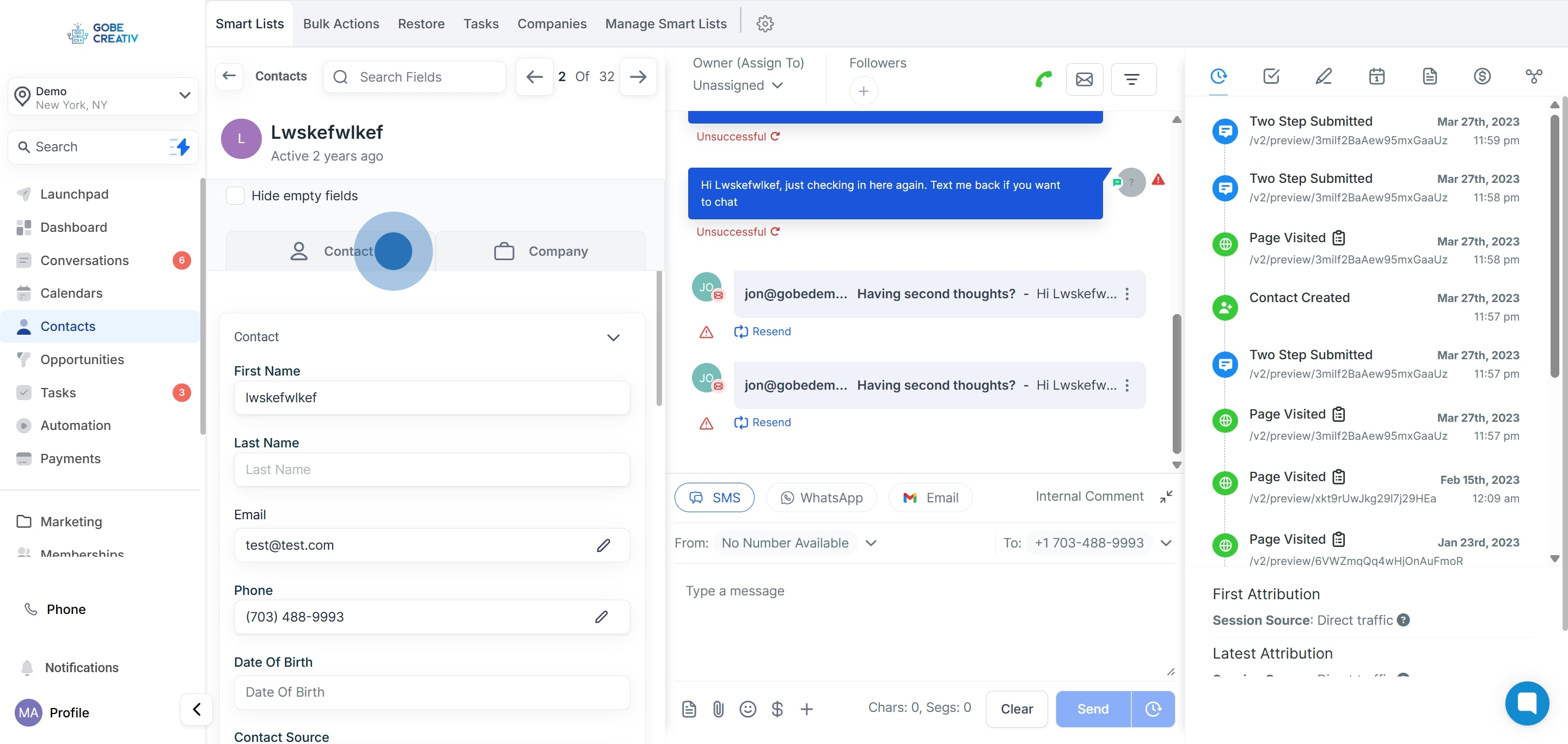The height and width of the screenshot is (744, 1568).
Task: Click the settings gear icon beside Manage Smart Lists
Action: pyautogui.click(x=764, y=24)
